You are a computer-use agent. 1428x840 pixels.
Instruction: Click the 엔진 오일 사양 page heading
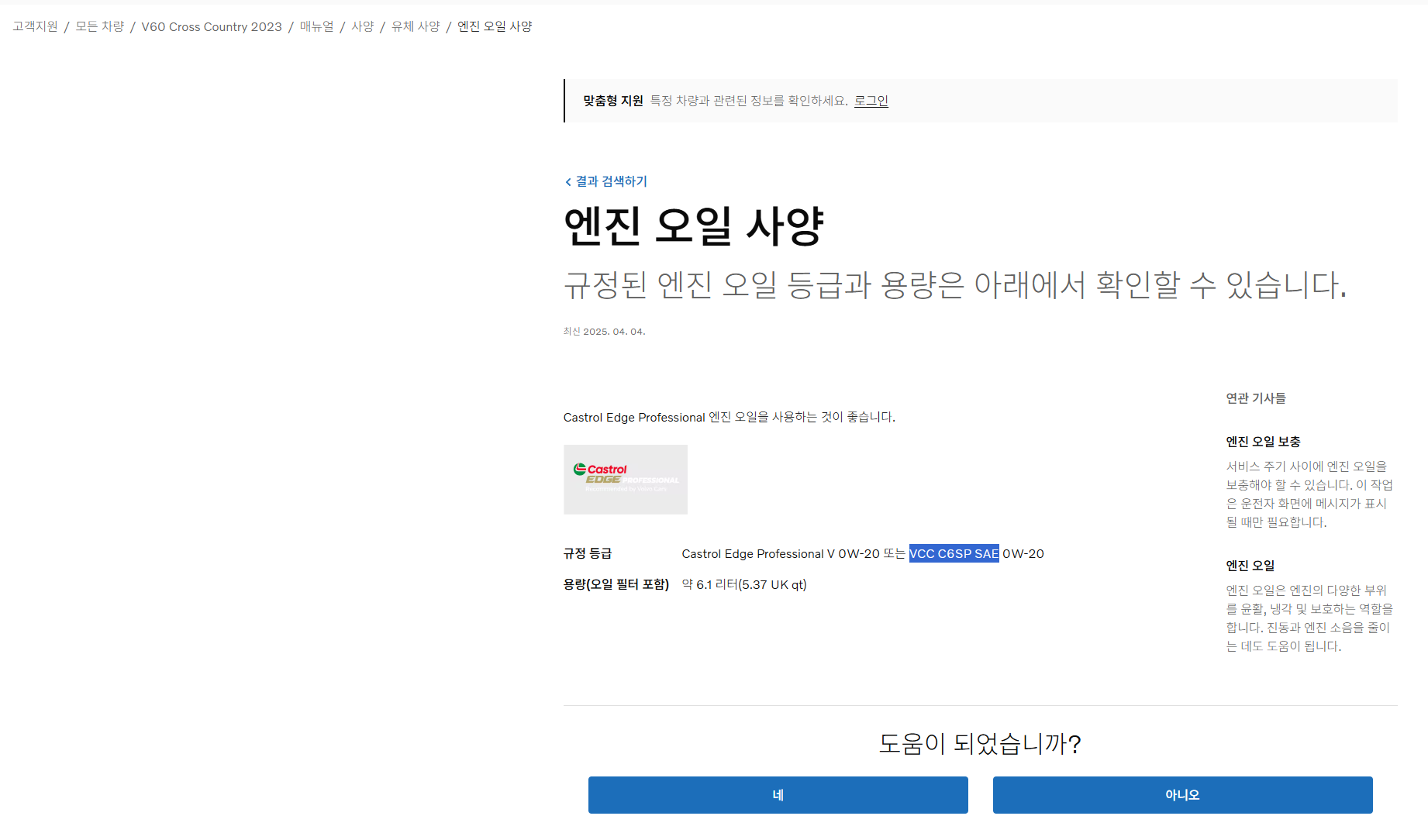point(693,226)
